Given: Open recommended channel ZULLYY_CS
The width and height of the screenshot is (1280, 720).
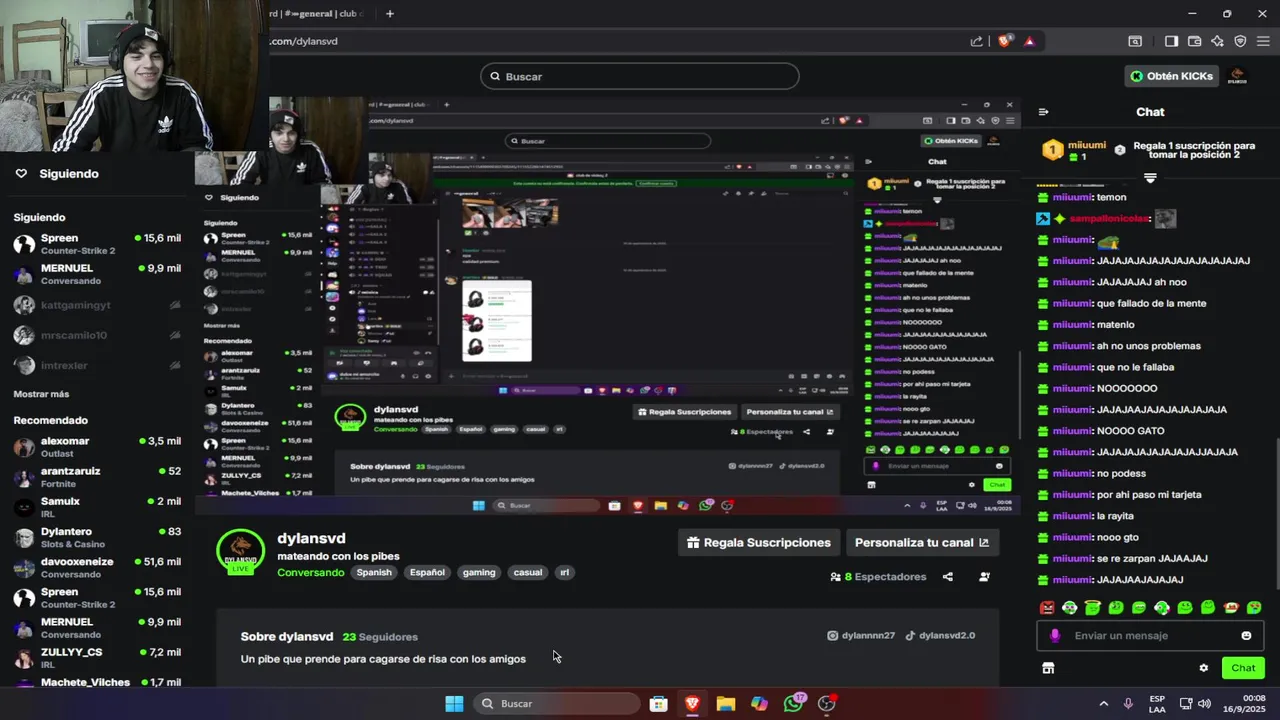Looking at the screenshot, I should click(97, 658).
